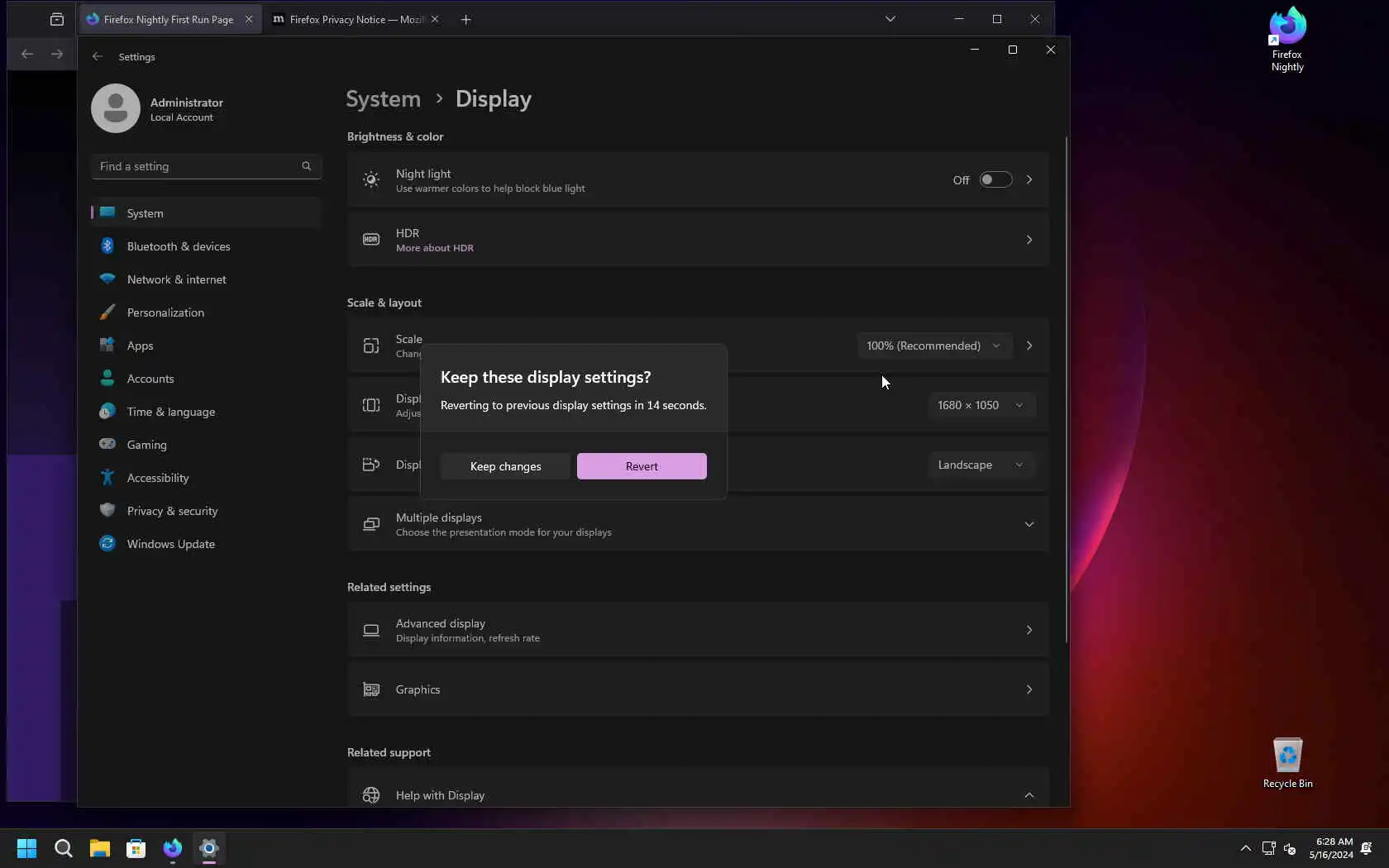Image resolution: width=1389 pixels, height=868 pixels.
Task: Click the Time & language globe clock icon
Action: (x=107, y=412)
